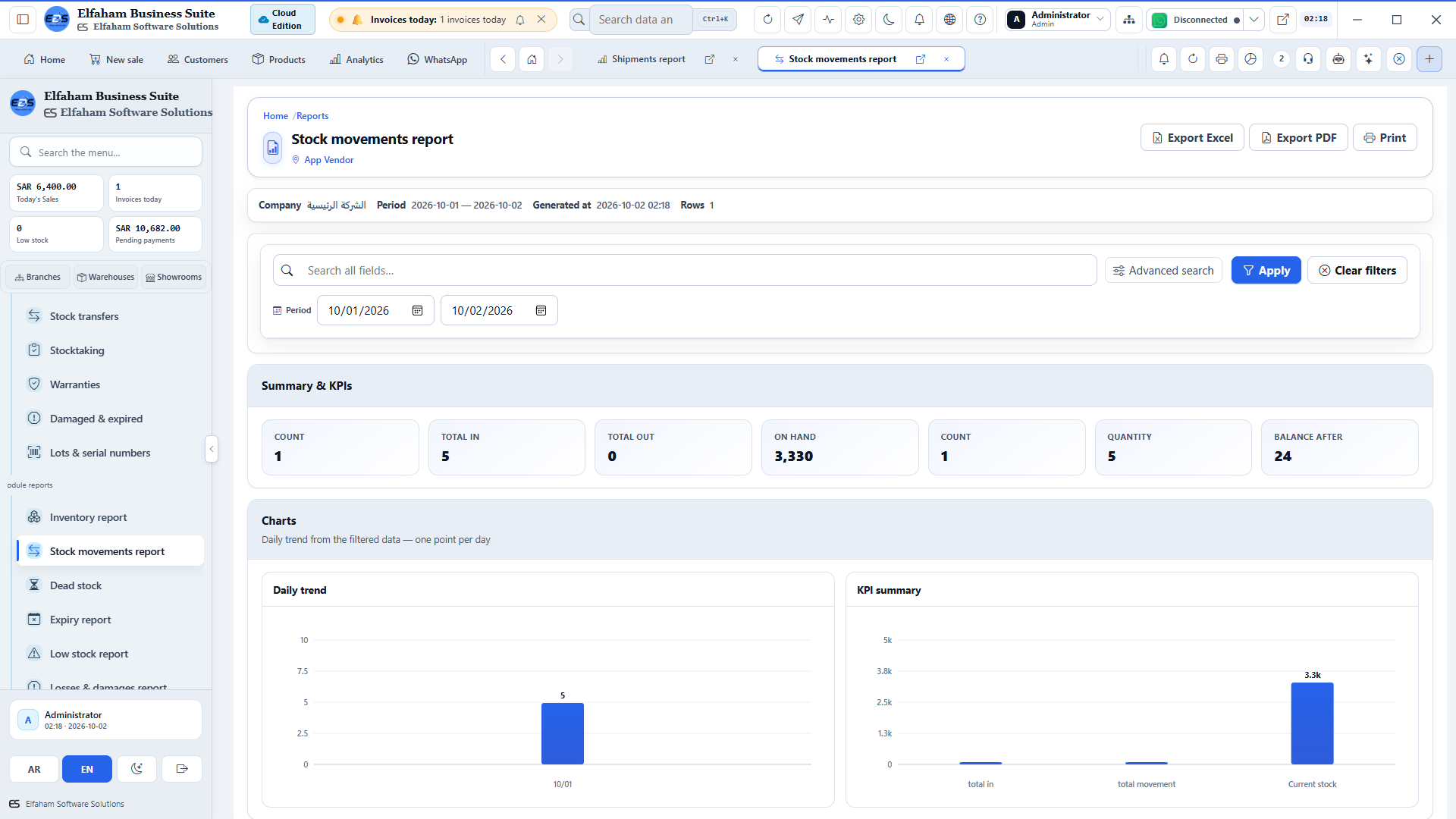Click the logout icon in sidebar footer
This screenshot has height=819, width=1456.
click(182, 769)
